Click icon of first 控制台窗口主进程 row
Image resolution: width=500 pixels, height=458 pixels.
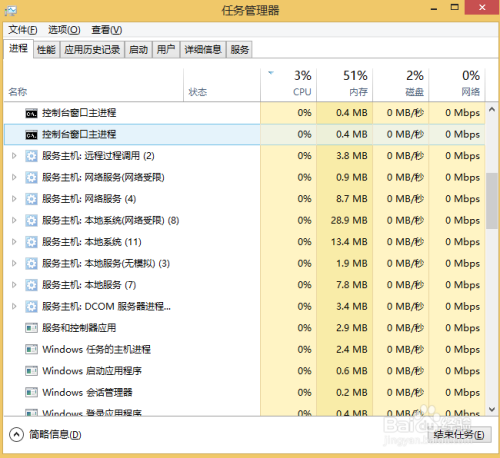coord(31,113)
